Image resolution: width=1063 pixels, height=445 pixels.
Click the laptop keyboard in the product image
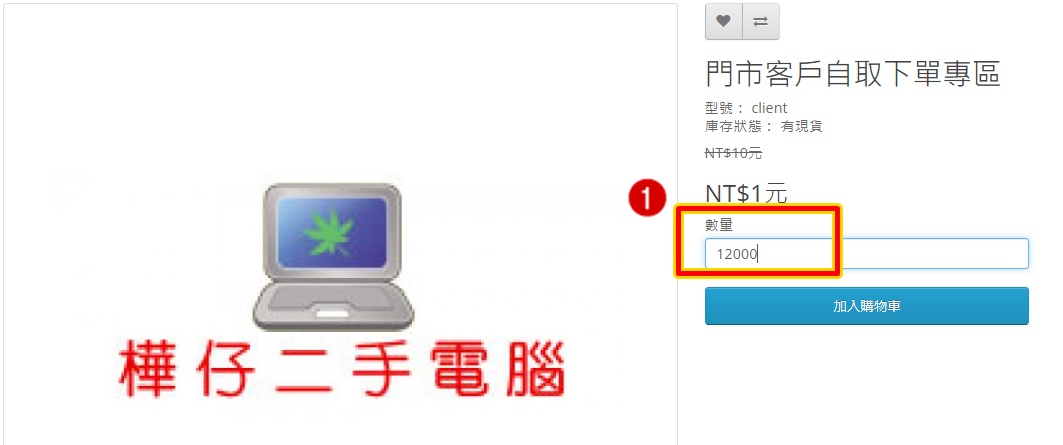[334, 301]
